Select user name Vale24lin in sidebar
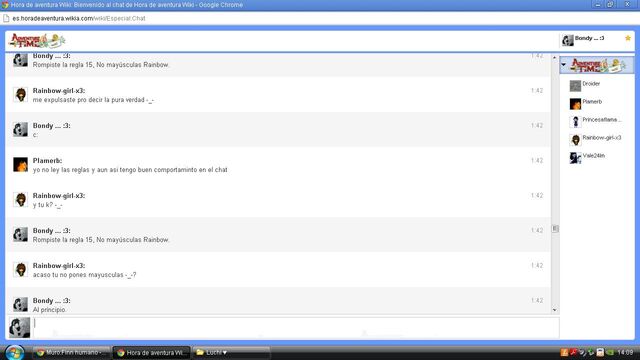This screenshot has height=360, width=640. tap(593, 156)
